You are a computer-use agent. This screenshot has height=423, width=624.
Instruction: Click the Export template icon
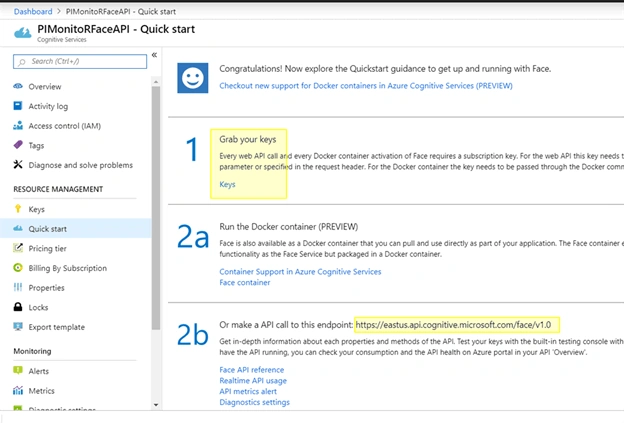[18, 327]
